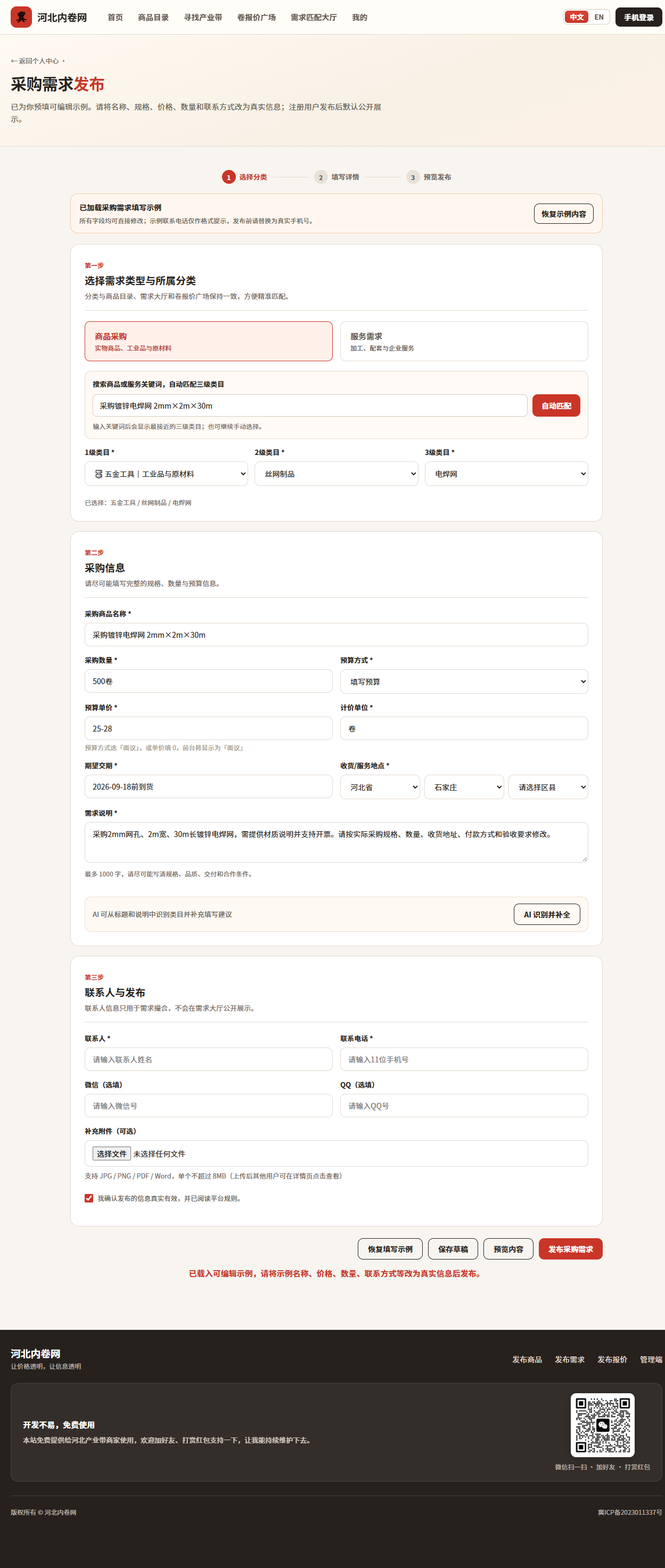Open the 石家庄 city dropdown
665x1568 pixels.
[464, 787]
